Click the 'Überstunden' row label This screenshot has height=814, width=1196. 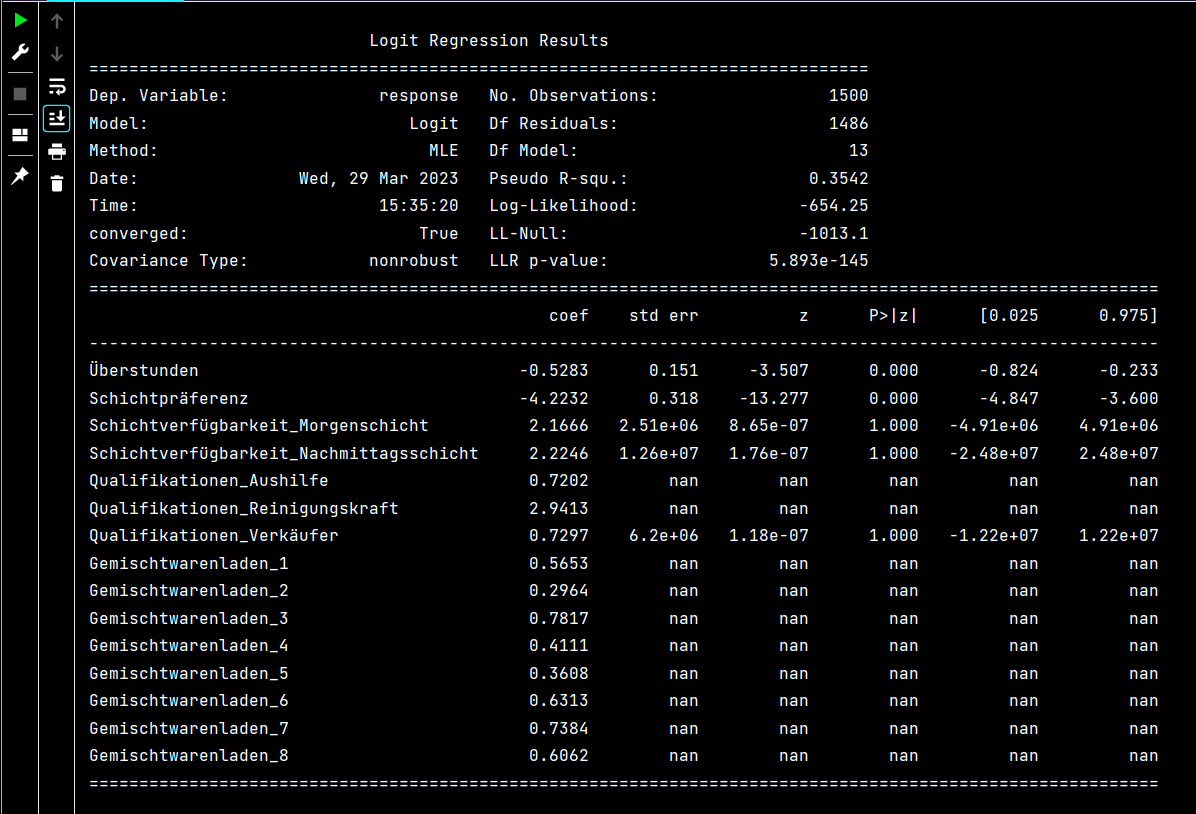(x=143, y=371)
